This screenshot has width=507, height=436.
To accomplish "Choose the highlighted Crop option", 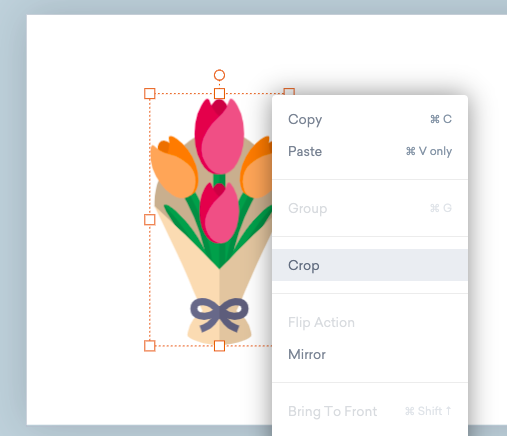I will click(370, 265).
